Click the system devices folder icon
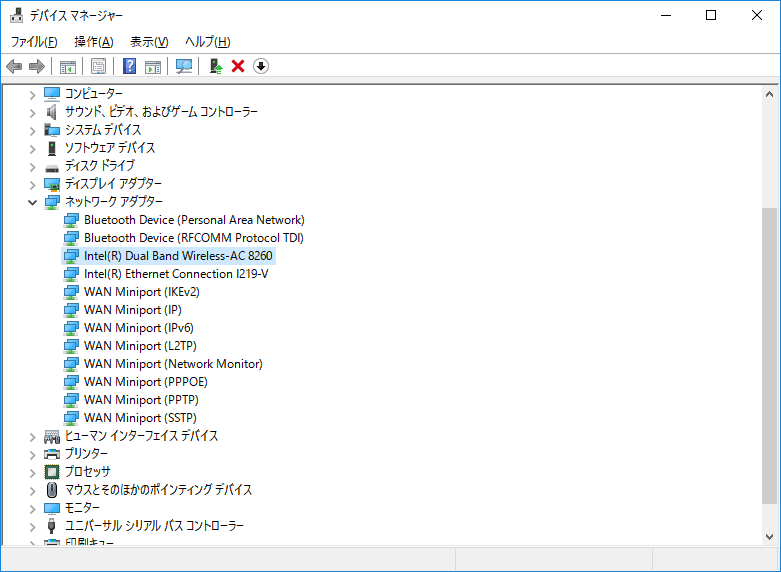781x572 pixels. pyautogui.click(x=52, y=130)
